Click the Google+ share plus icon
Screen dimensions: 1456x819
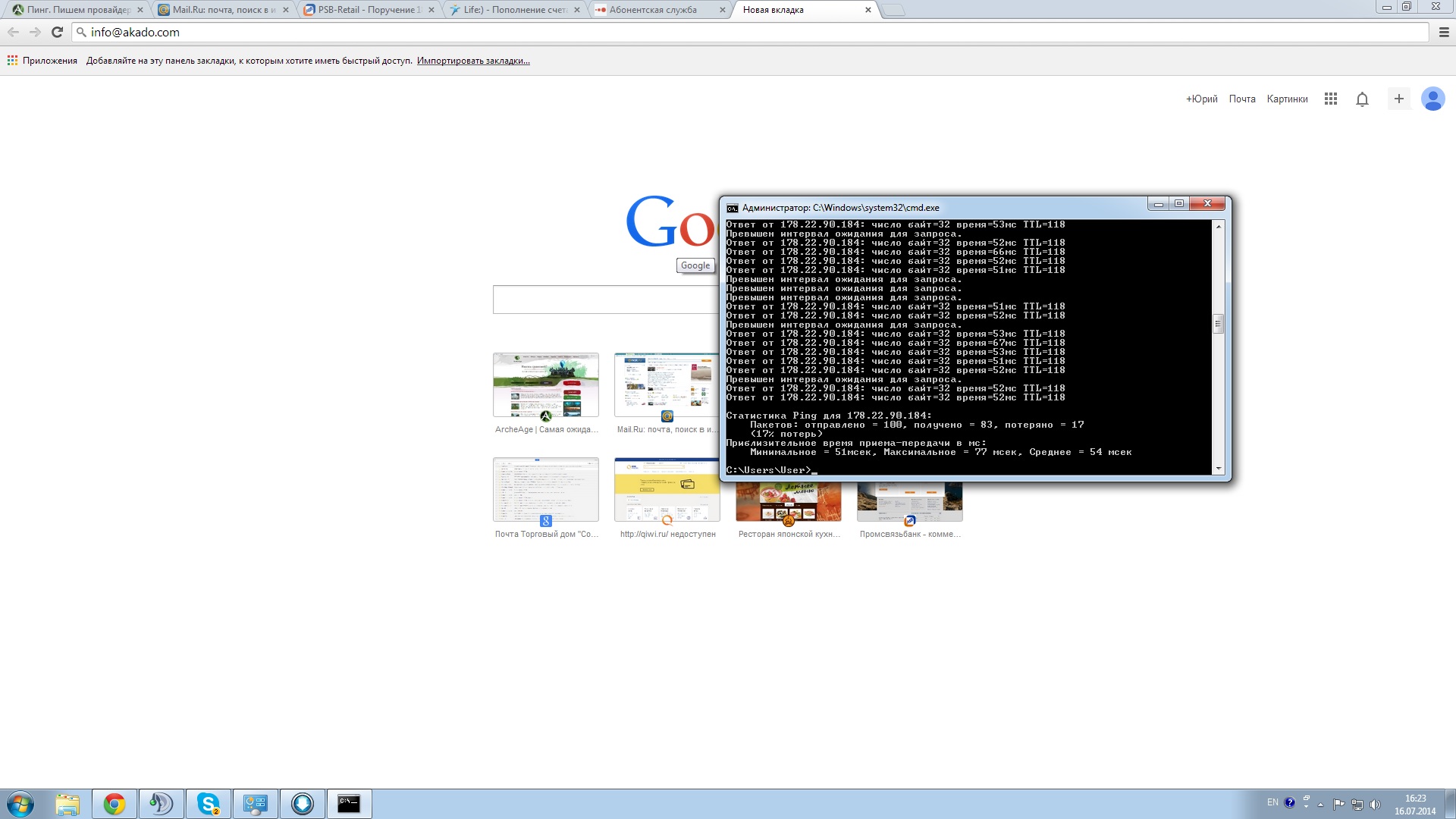pos(1398,99)
